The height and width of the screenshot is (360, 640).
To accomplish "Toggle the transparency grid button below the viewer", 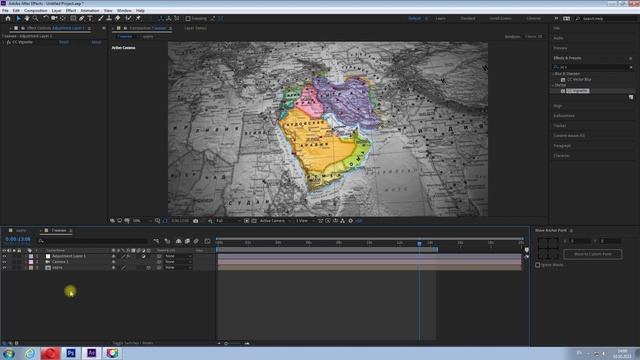I will [254, 221].
